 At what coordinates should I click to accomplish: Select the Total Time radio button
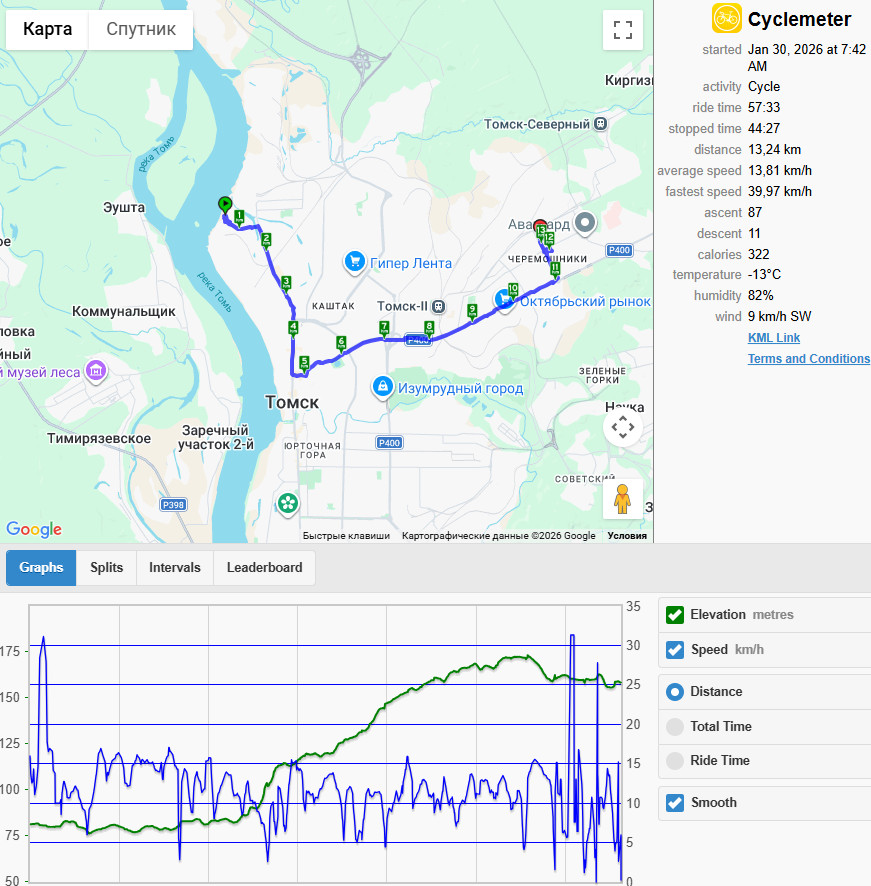pos(675,727)
